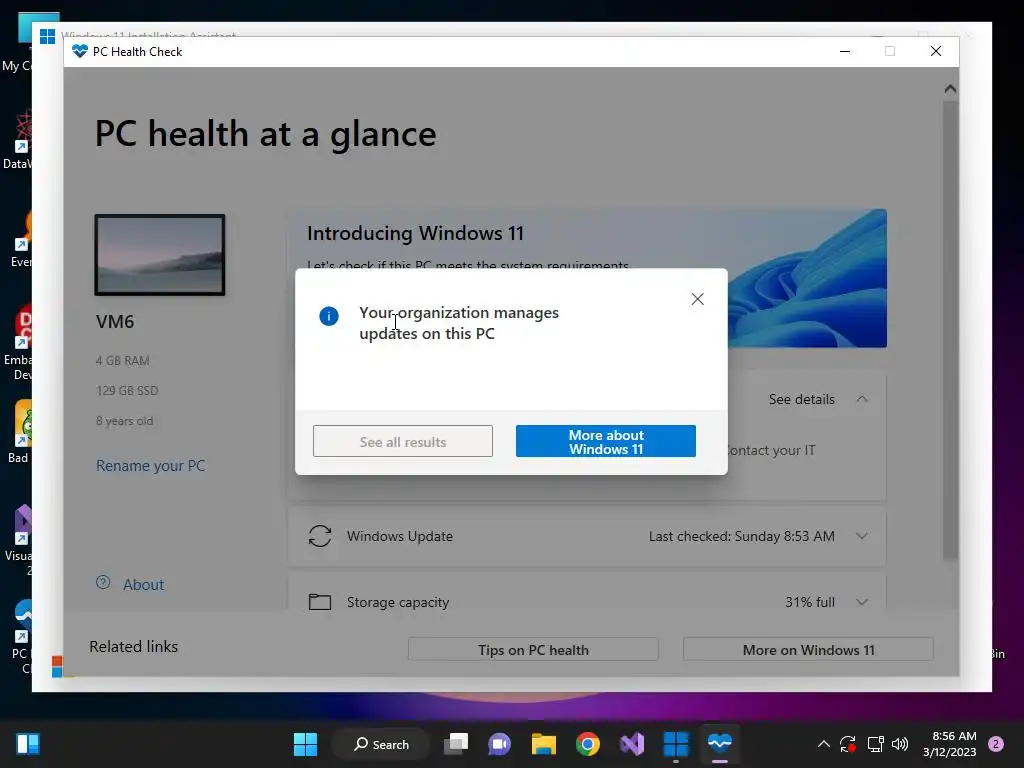Expand the Windows Update chevron
Viewport: 1024px width, 768px height.
pos(862,536)
